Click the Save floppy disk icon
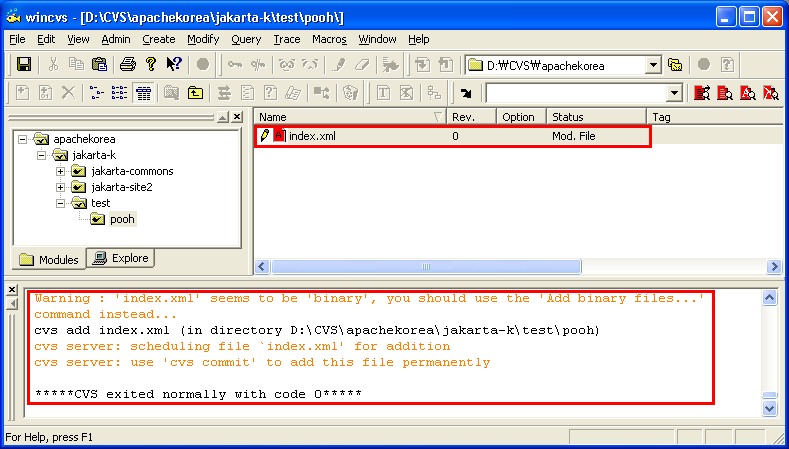The height and width of the screenshot is (449, 789). 24,64
